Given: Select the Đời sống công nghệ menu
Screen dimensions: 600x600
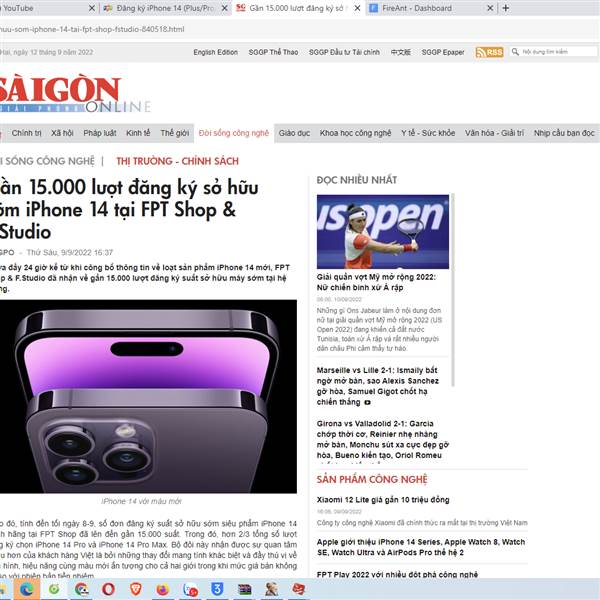Looking at the screenshot, I should point(234,133).
